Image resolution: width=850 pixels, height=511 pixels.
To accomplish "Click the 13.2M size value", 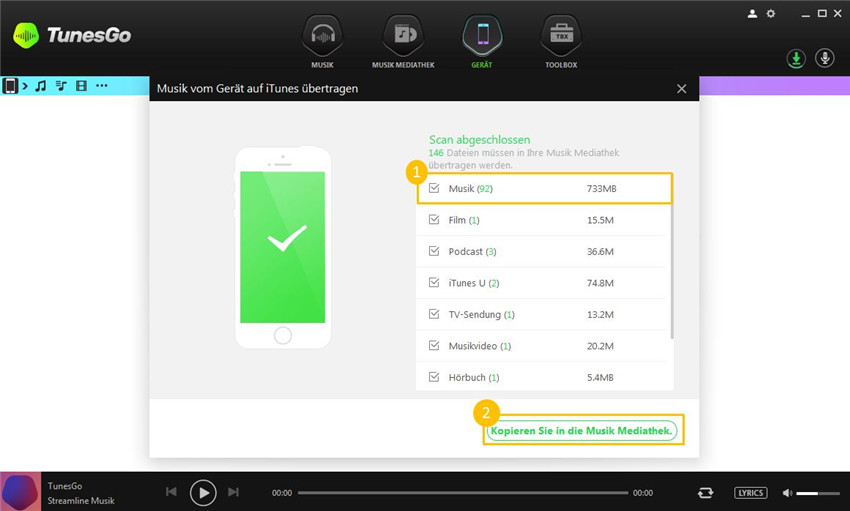I will (600, 314).
